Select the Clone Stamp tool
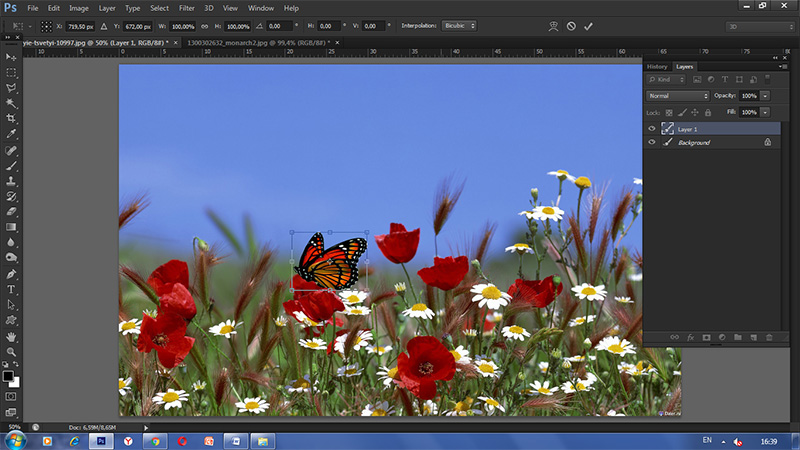Screen dimensions: 800x450 click(11, 181)
